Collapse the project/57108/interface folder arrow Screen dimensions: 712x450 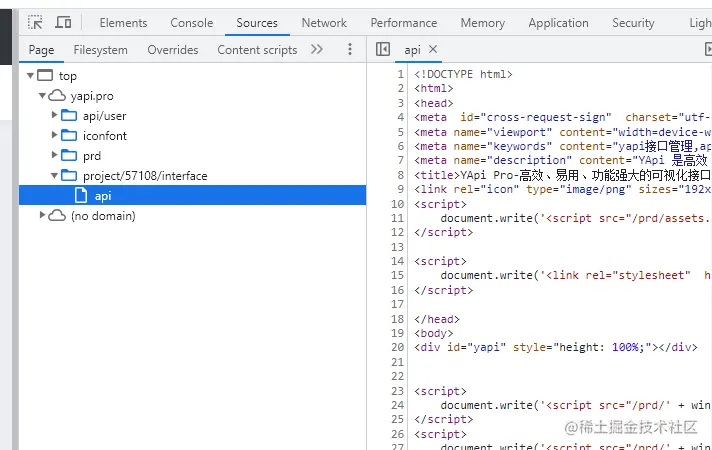(x=54, y=175)
